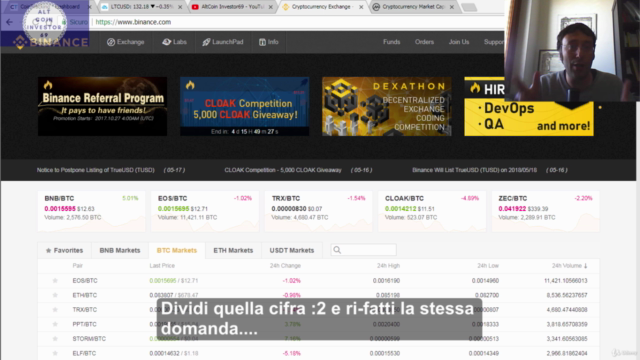This screenshot has width=640, height=360.
Task: Favorite the ETH/BTC pair star
Action: pyautogui.click(x=55, y=295)
